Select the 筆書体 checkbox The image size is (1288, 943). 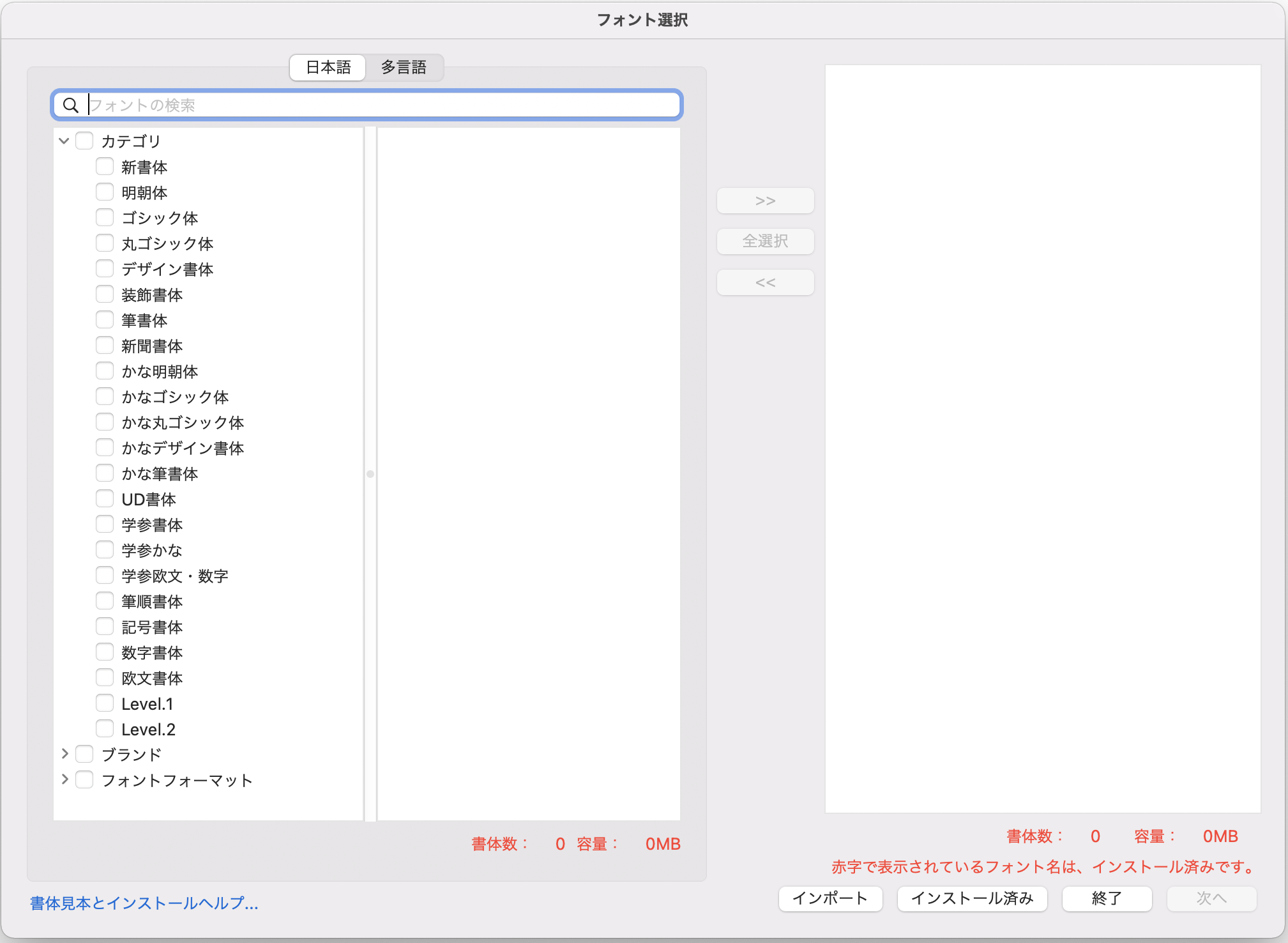[x=105, y=320]
